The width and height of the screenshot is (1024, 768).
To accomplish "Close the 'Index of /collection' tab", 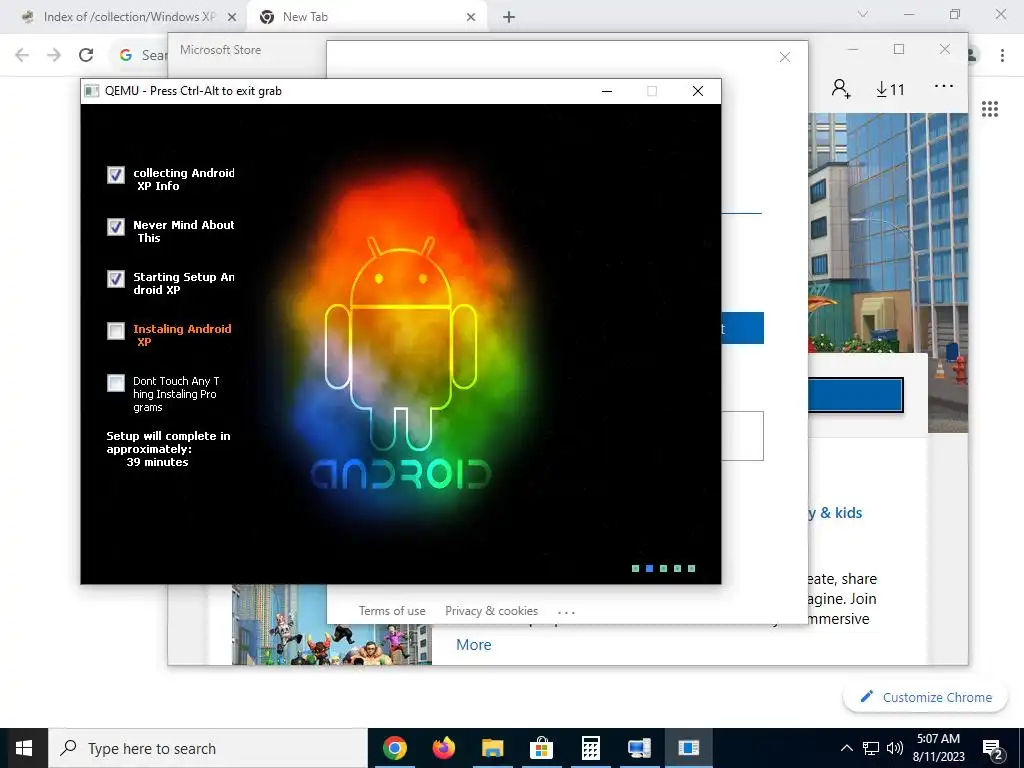I will pyautogui.click(x=231, y=18).
